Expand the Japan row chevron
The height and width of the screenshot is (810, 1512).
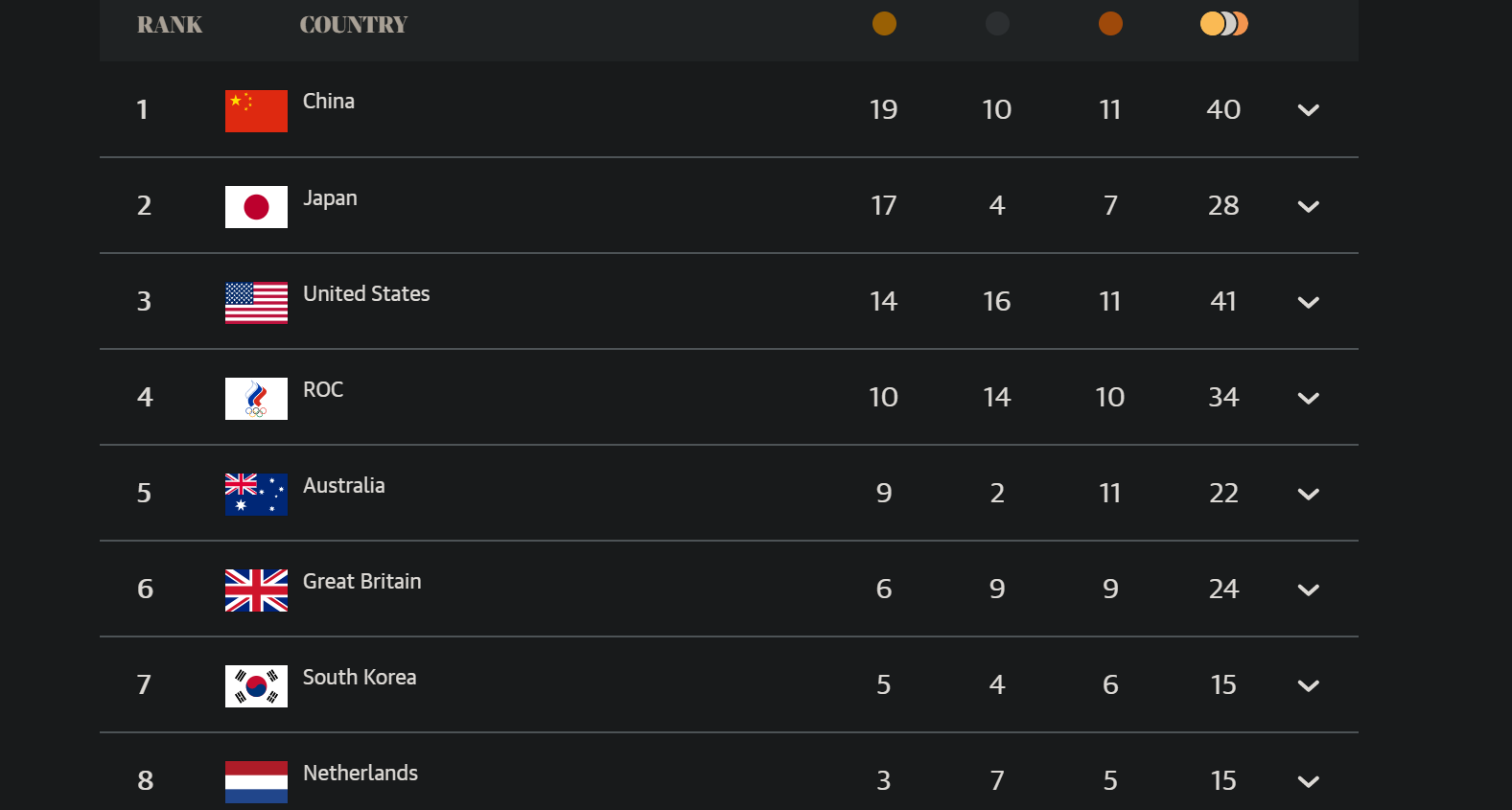point(1308,206)
